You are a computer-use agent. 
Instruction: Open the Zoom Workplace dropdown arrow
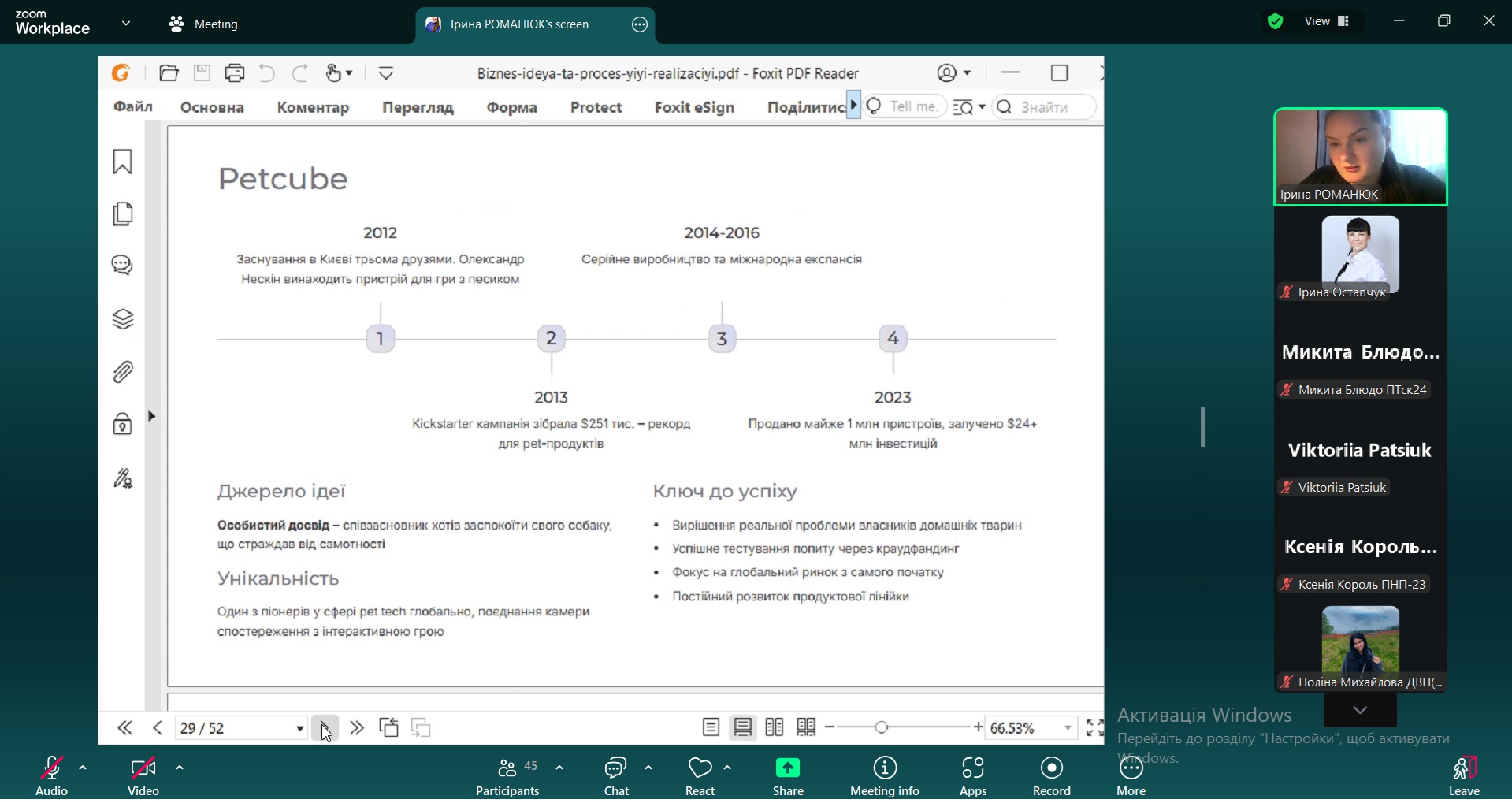pos(126,24)
